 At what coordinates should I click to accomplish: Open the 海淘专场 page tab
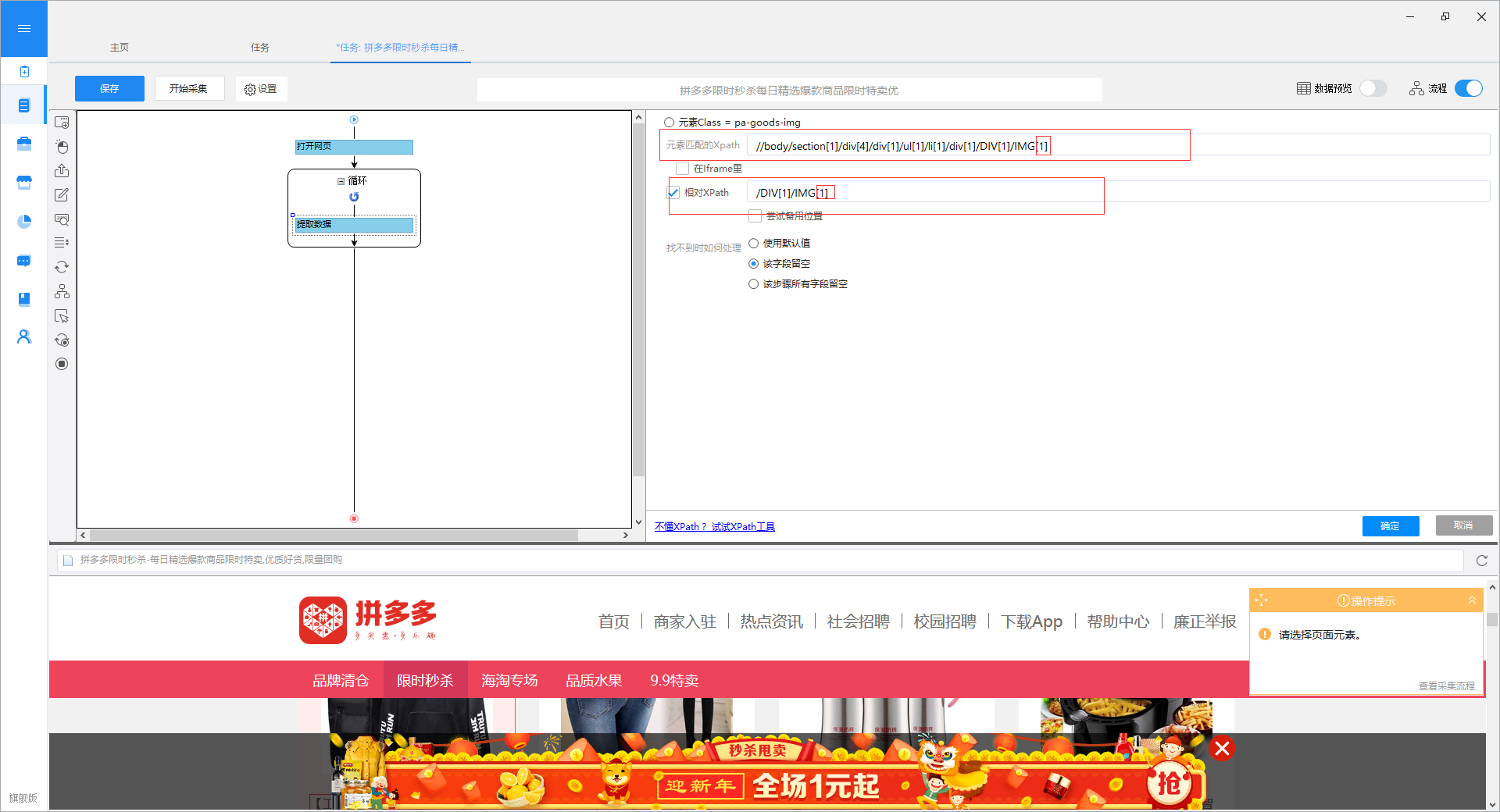pos(509,680)
